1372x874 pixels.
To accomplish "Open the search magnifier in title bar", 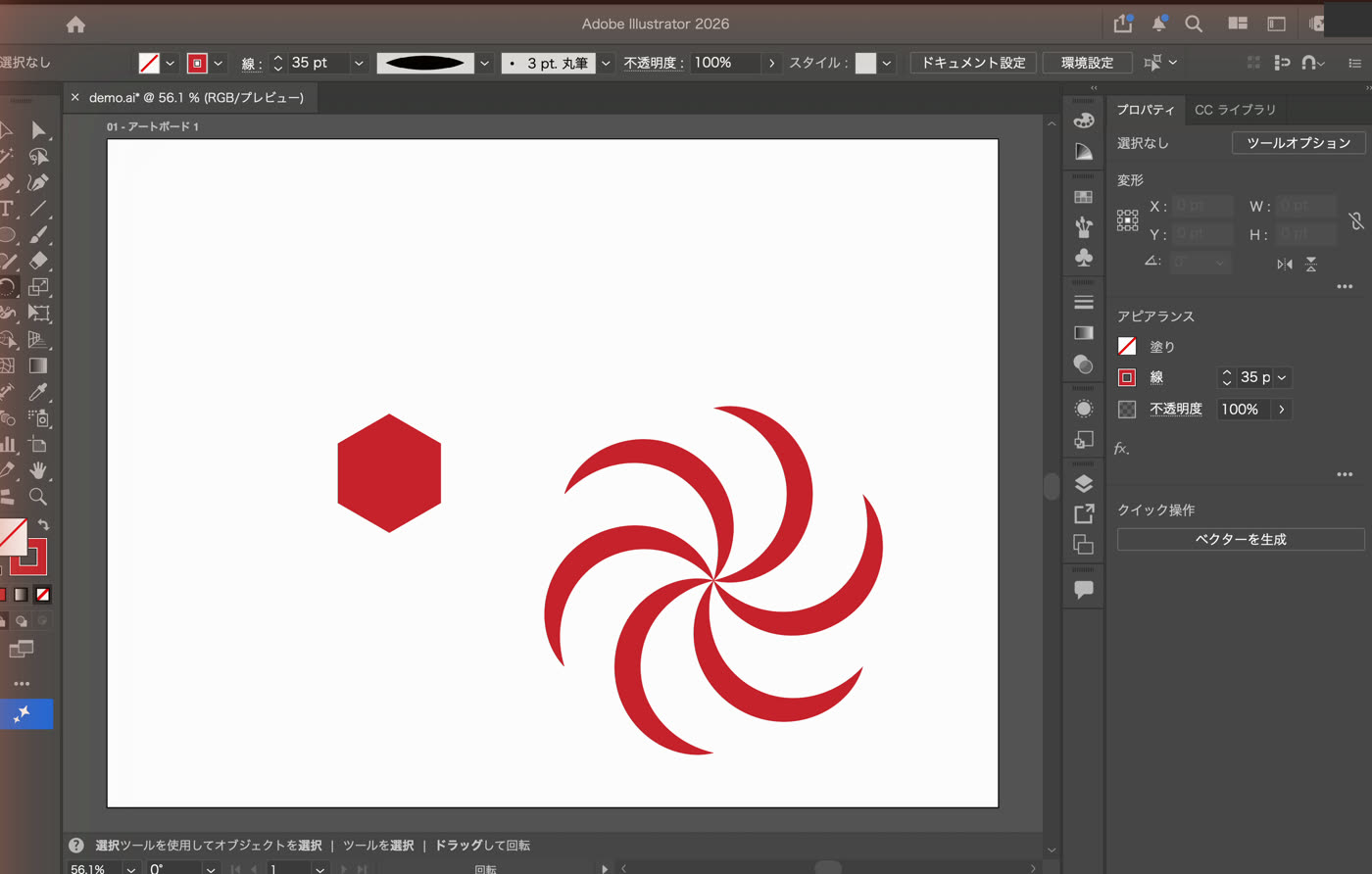I will 1194,24.
